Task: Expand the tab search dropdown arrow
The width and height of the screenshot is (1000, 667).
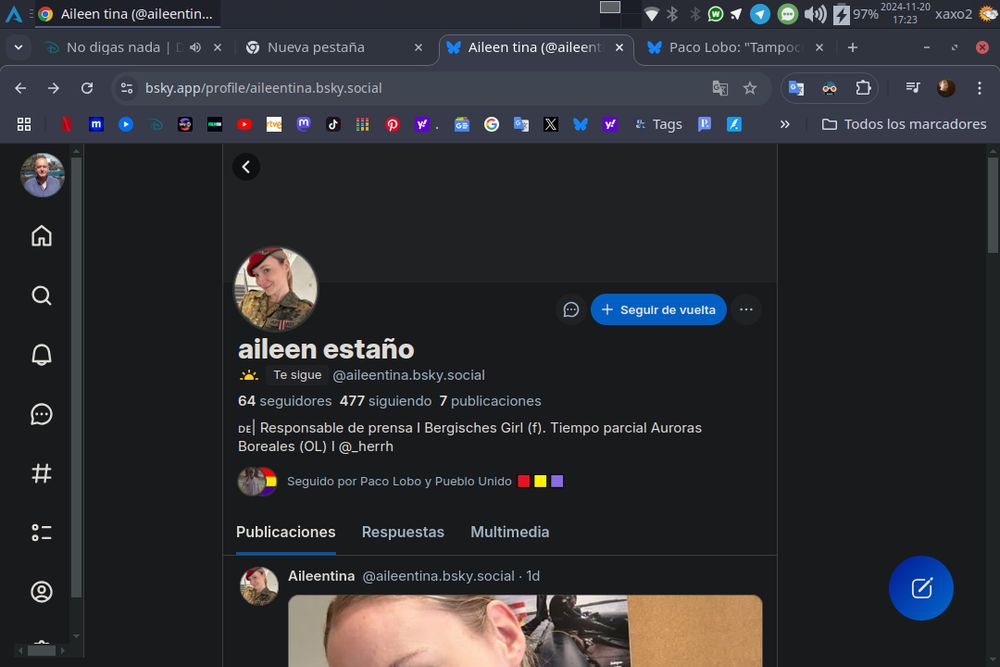Action: click(18, 47)
